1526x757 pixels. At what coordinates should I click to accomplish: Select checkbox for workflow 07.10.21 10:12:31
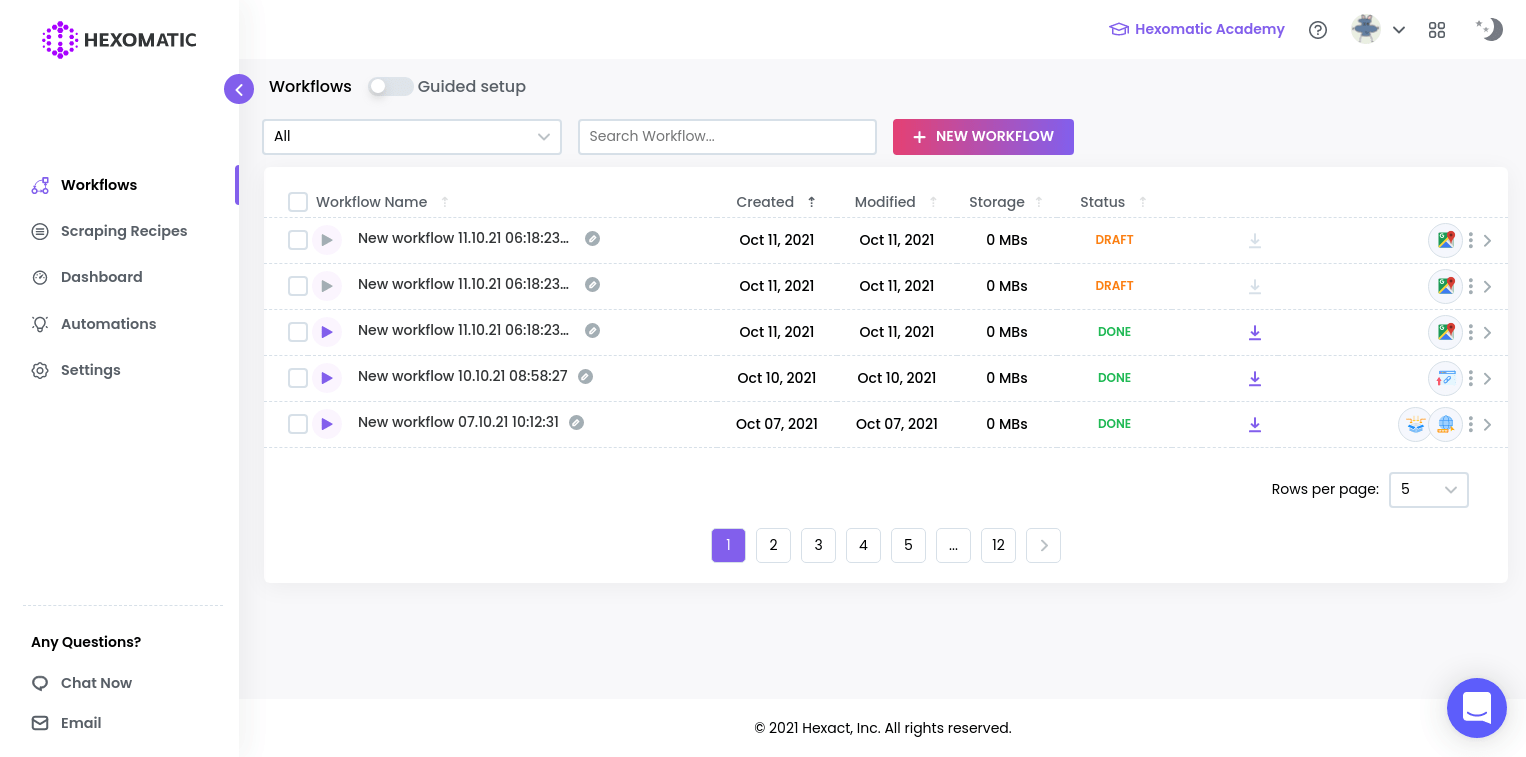pyautogui.click(x=298, y=424)
